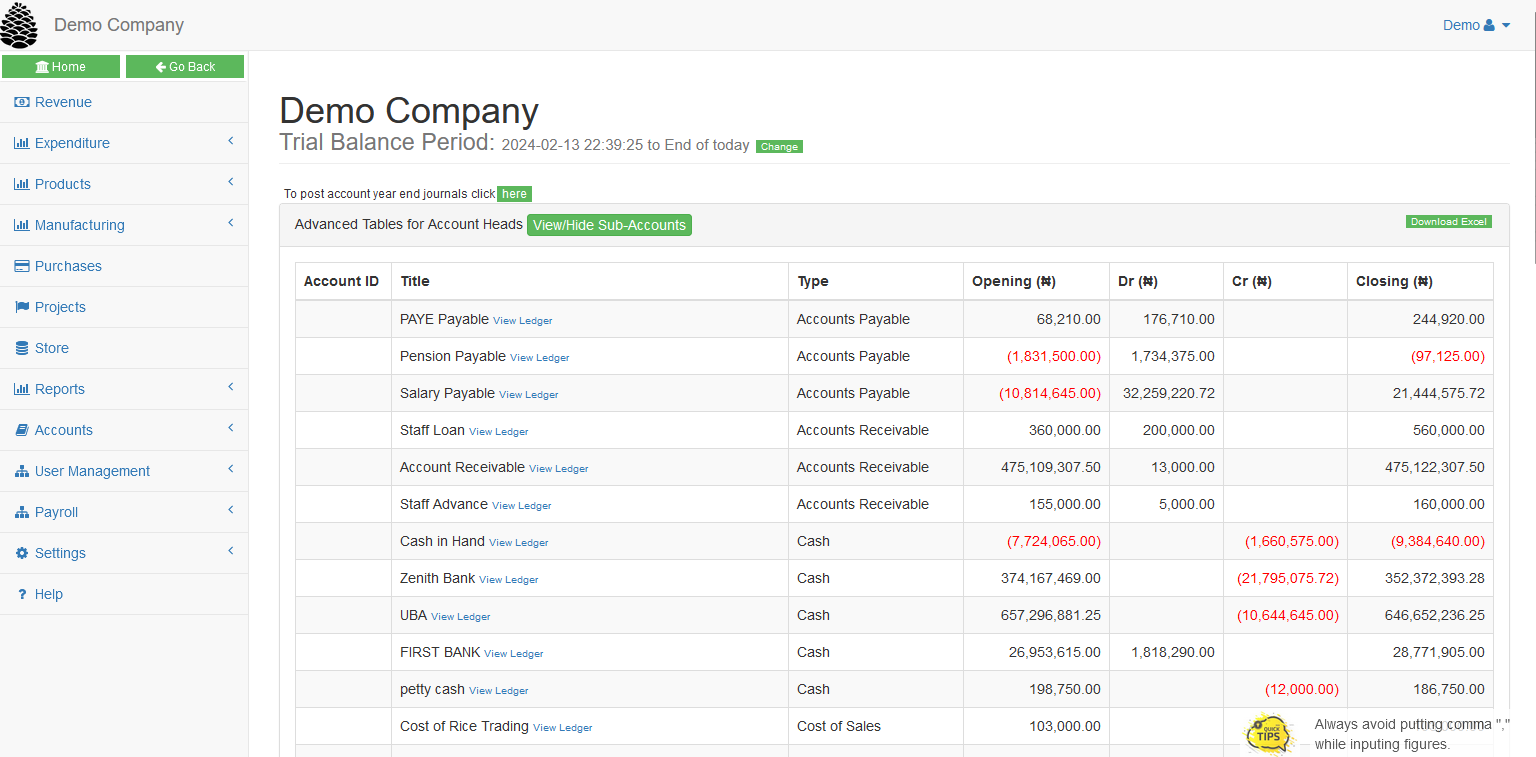Click the User Management sitemap icon

click(x=22, y=471)
